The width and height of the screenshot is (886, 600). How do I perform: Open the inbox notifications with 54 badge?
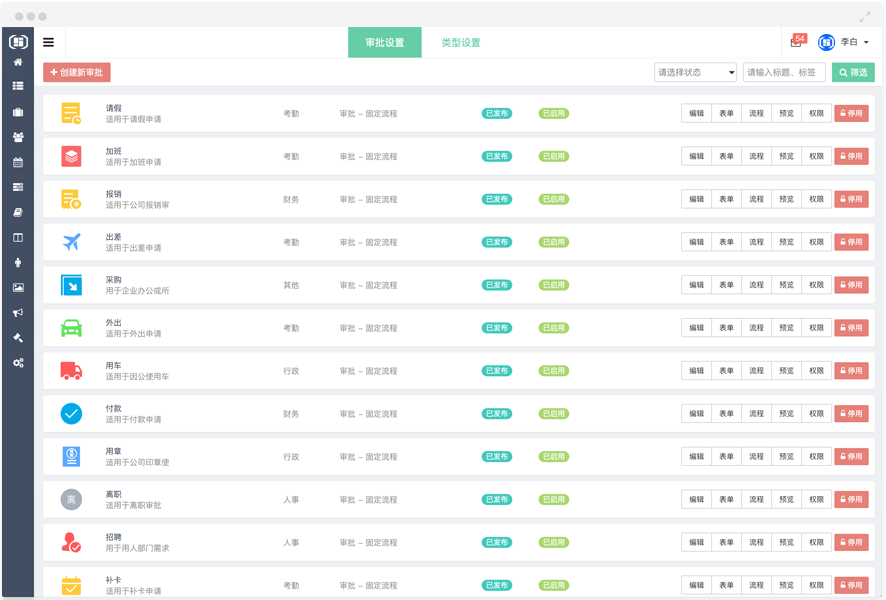click(x=796, y=42)
